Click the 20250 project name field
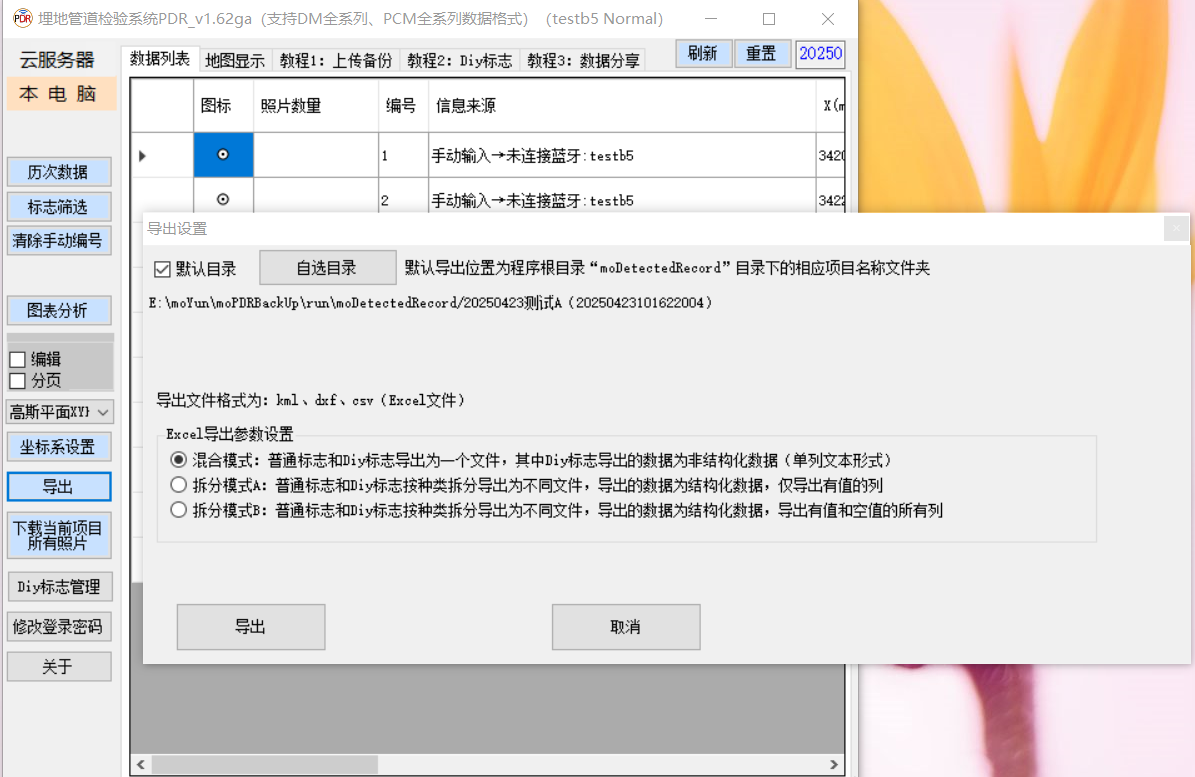Image resolution: width=1195 pixels, height=777 pixels. click(x=820, y=54)
